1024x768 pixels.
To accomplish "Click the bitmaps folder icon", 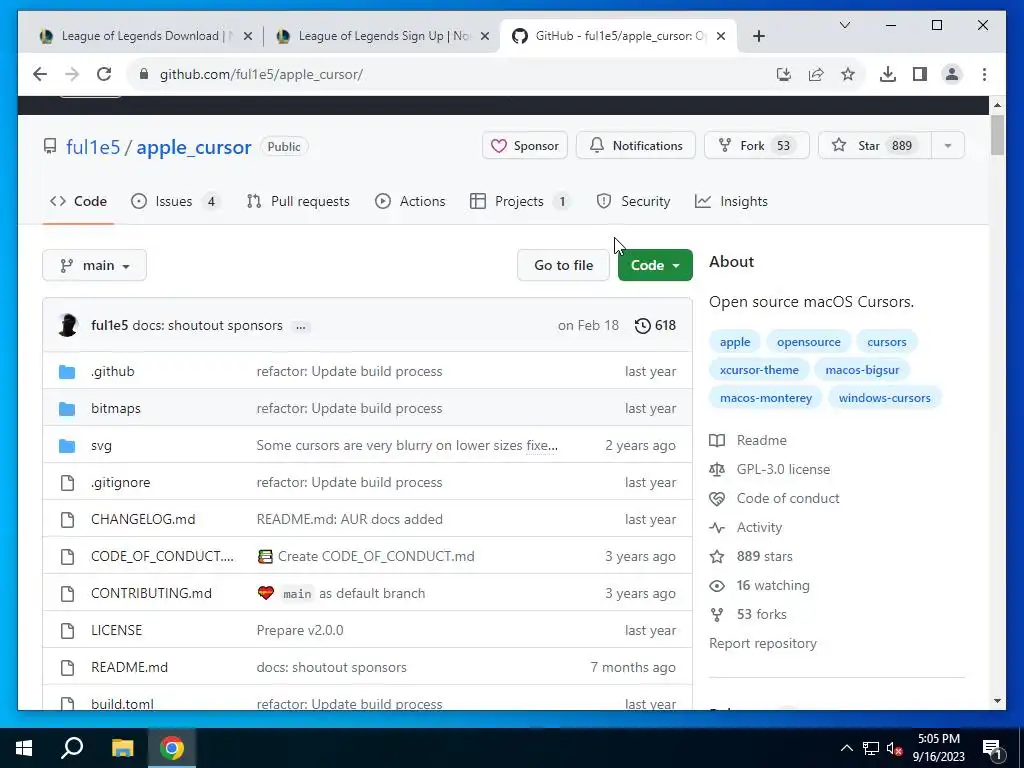I will pyautogui.click(x=67, y=409).
